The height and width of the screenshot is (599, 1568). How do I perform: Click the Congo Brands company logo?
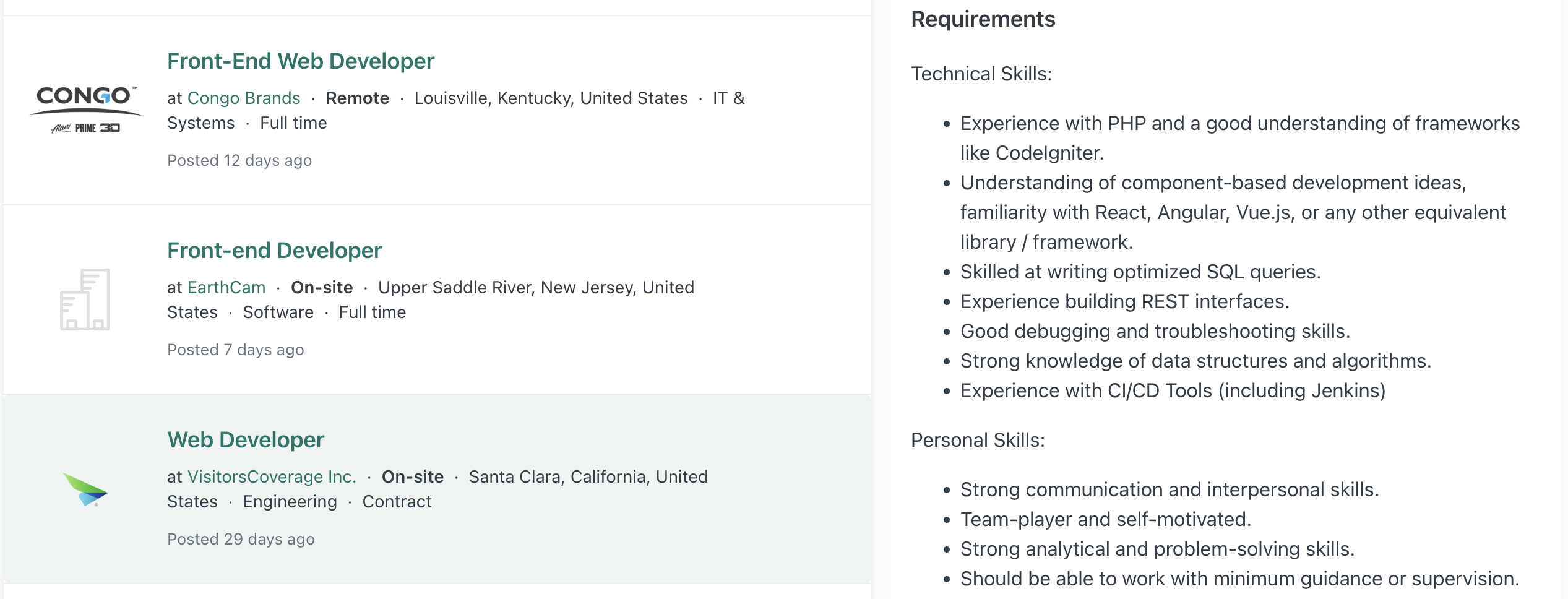pyautogui.click(x=85, y=110)
